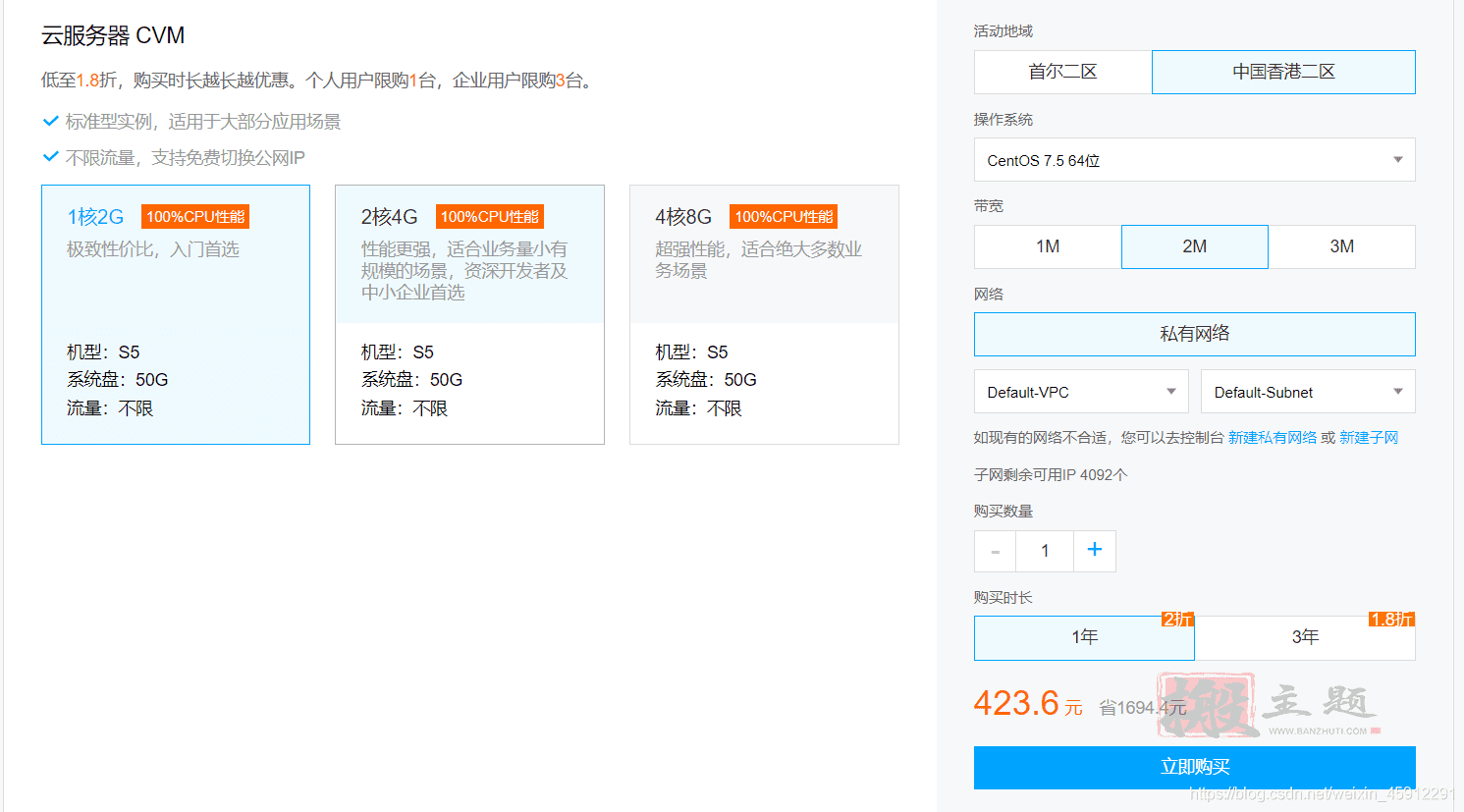The width and height of the screenshot is (1464, 812).
Task: Decrease purchase quantity with minus button
Action: click(x=995, y=551)
